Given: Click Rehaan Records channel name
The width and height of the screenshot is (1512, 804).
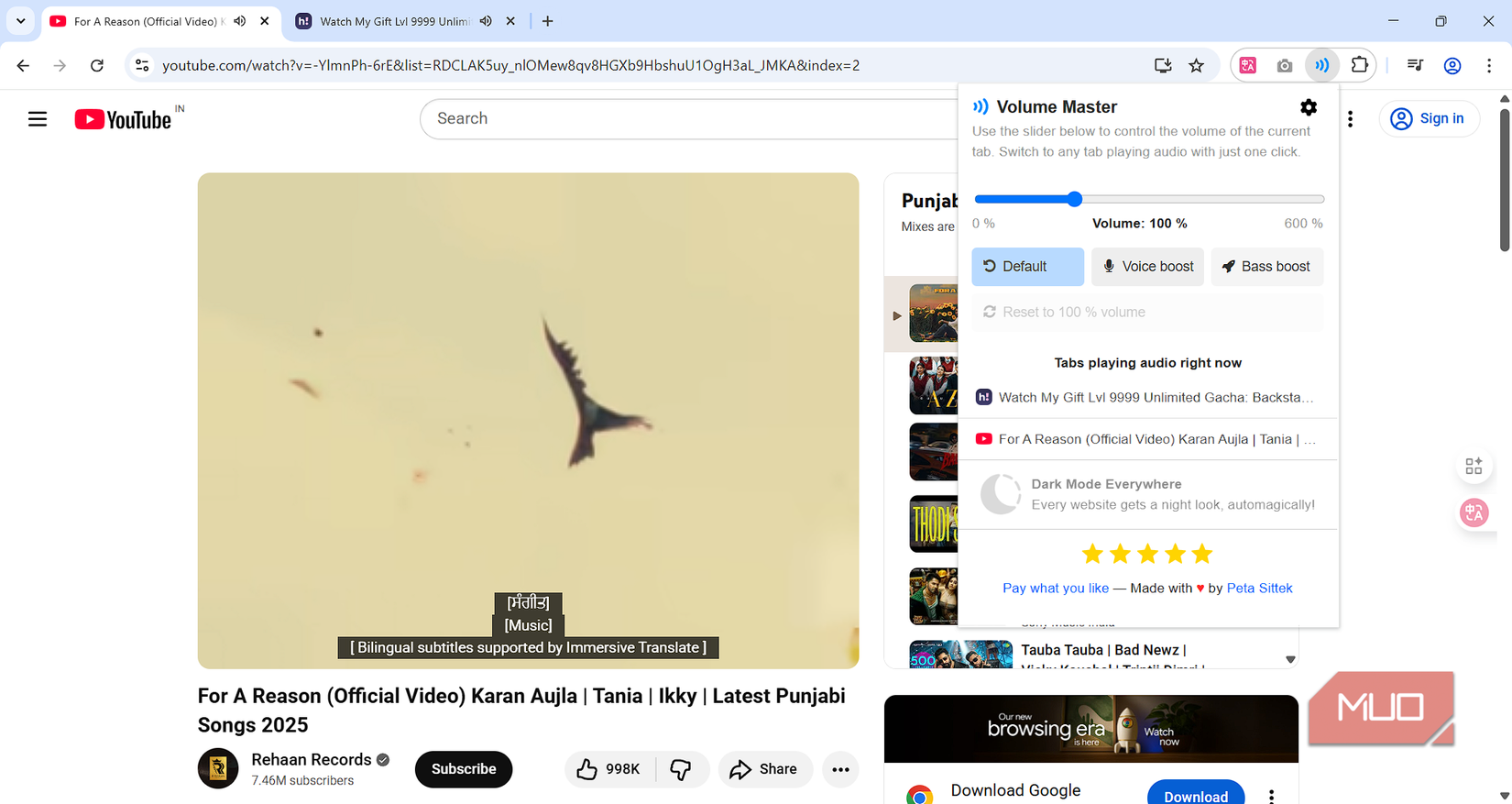Looking at the screenshot, I should 312,759.
